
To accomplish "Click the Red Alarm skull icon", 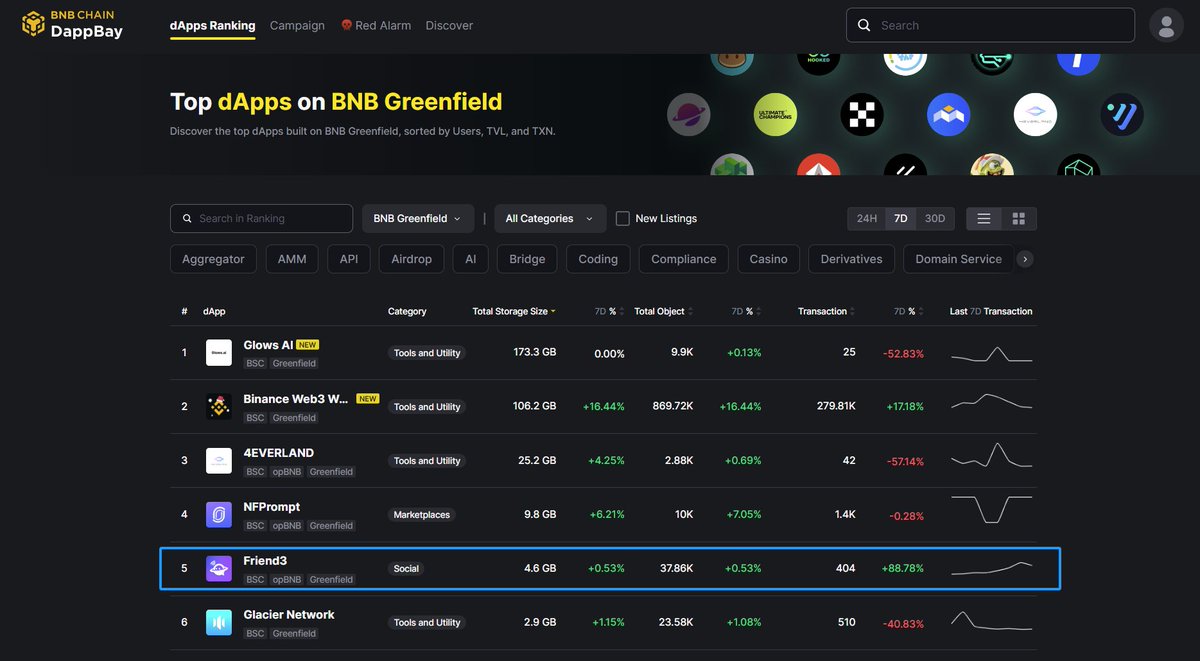I will [346, 25].
